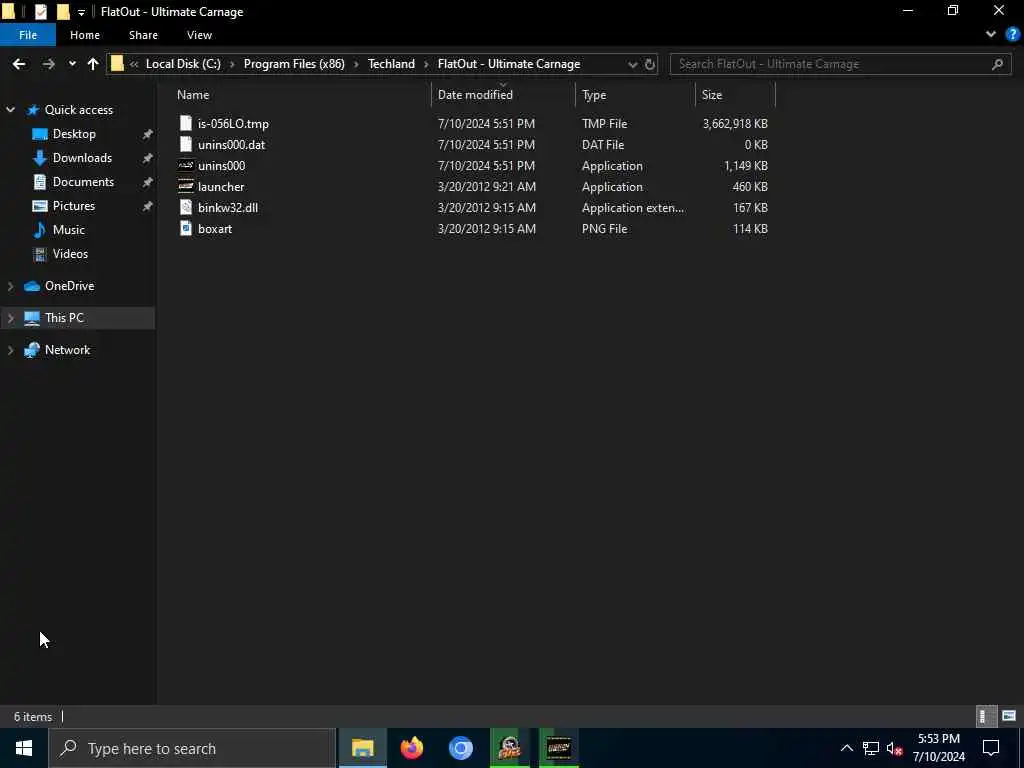The width and height of the screenshot is (1024, 768).
Task: Click the taskbar search box
Action: 193,748
